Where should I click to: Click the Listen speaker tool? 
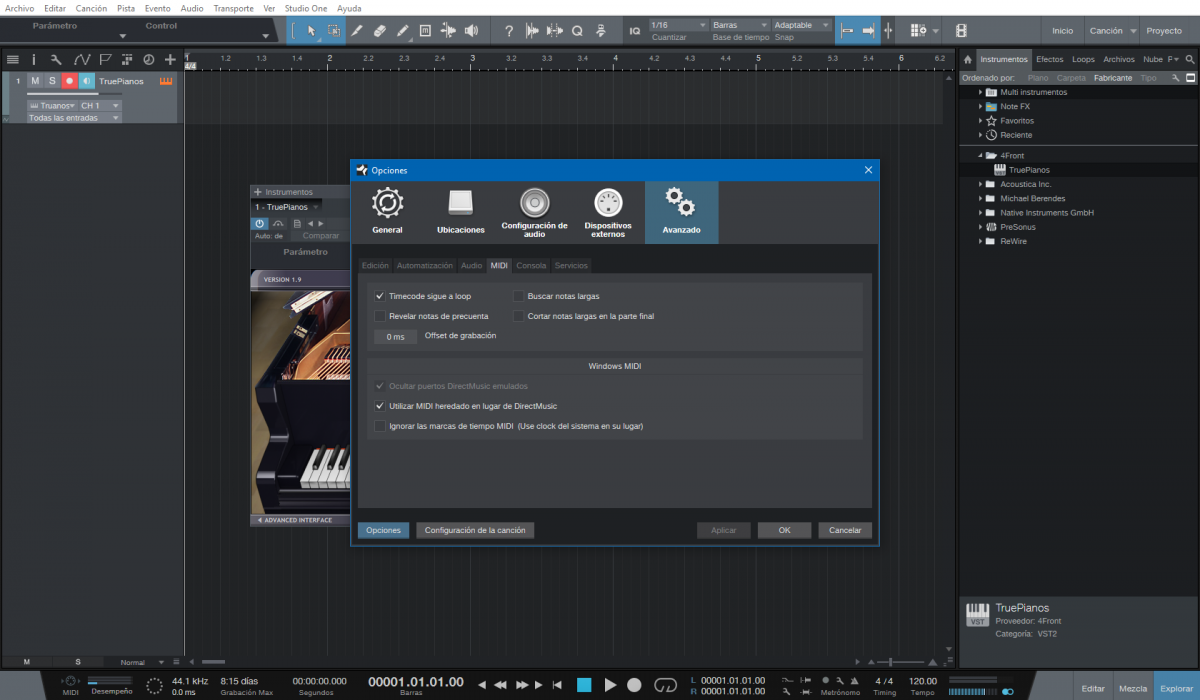pos(471,31)
